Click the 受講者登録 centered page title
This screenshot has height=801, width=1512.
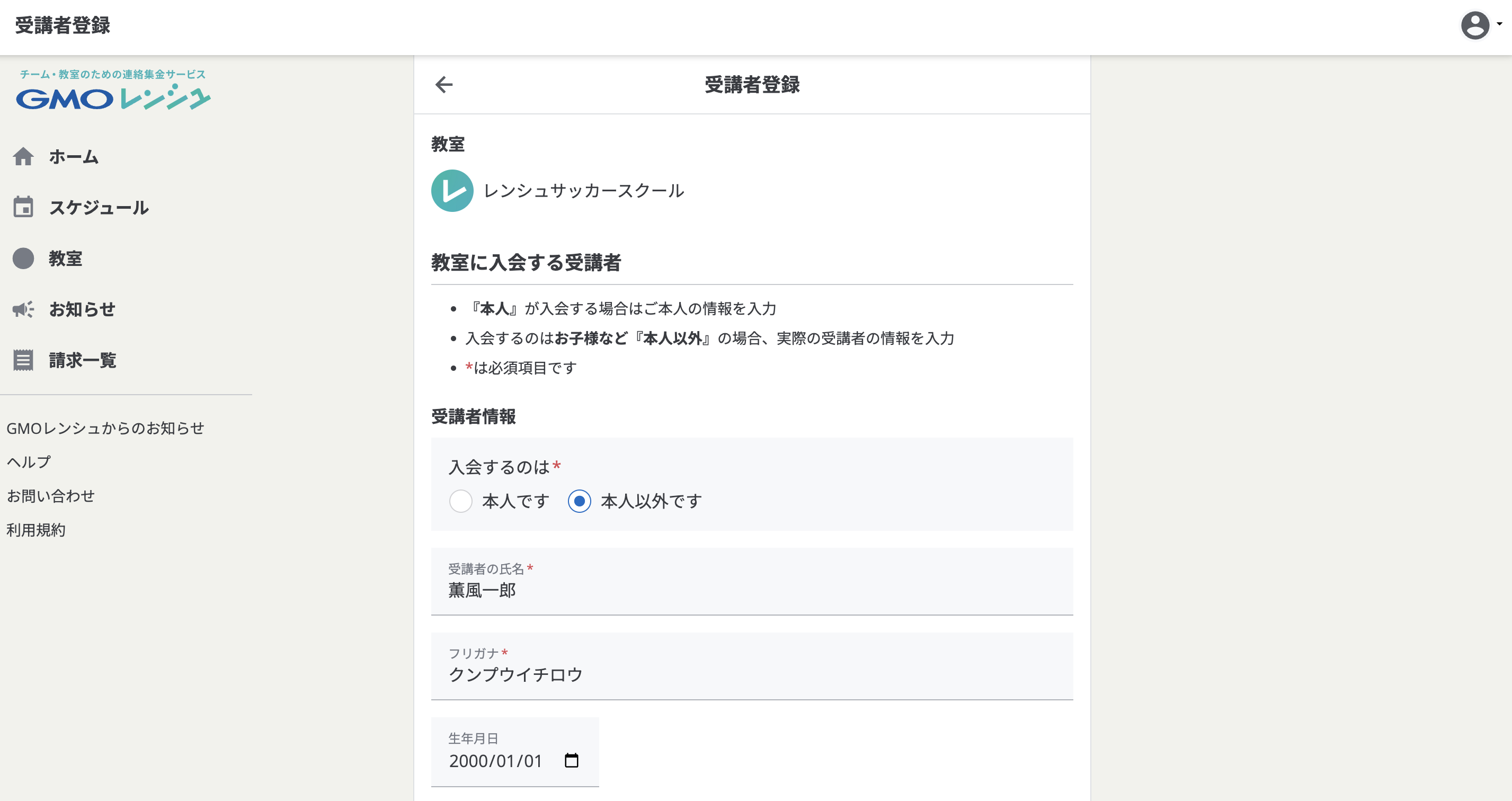[x=752, y=85]
